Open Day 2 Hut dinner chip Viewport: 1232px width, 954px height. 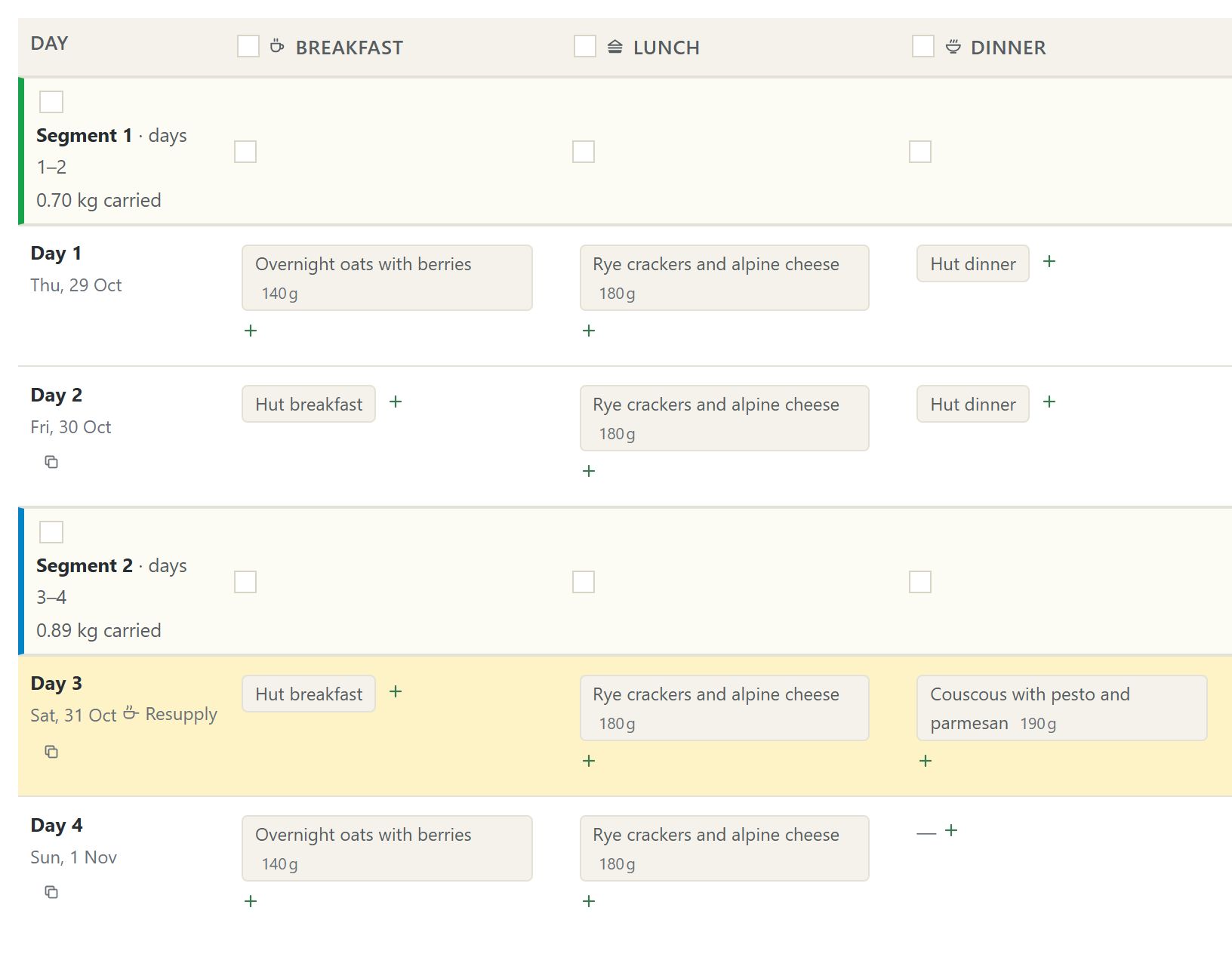[x=973, y=404]
